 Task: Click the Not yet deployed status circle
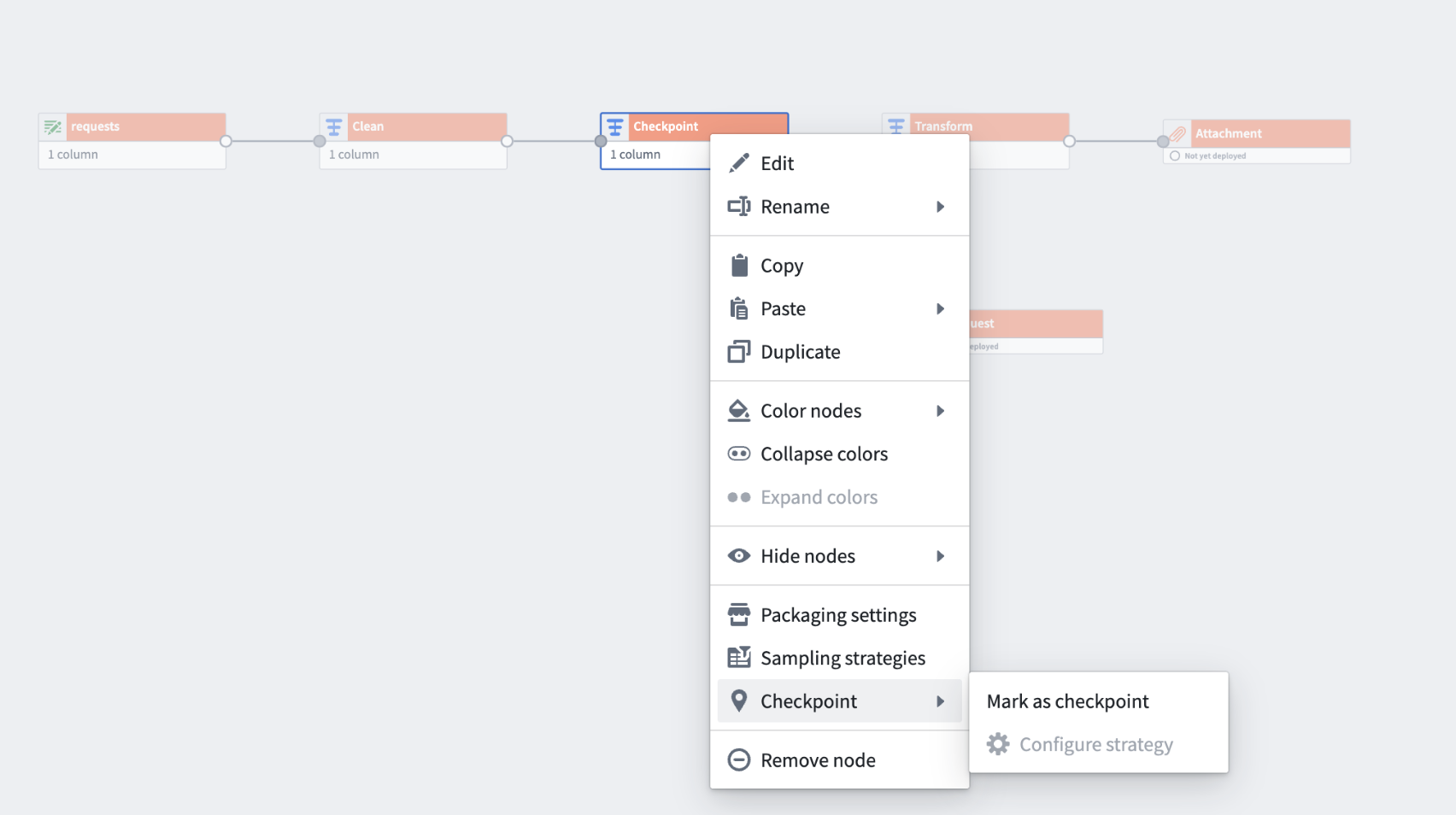1175,156
